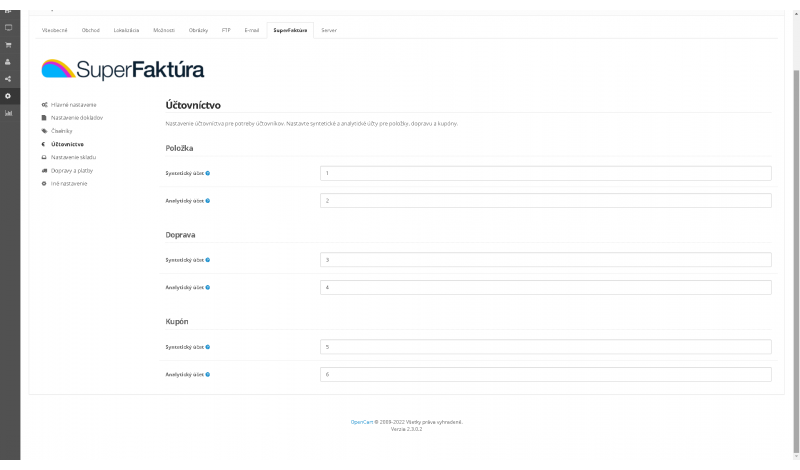
Task: Switch to the FTP tab
Action: click(x=226, y=30)
